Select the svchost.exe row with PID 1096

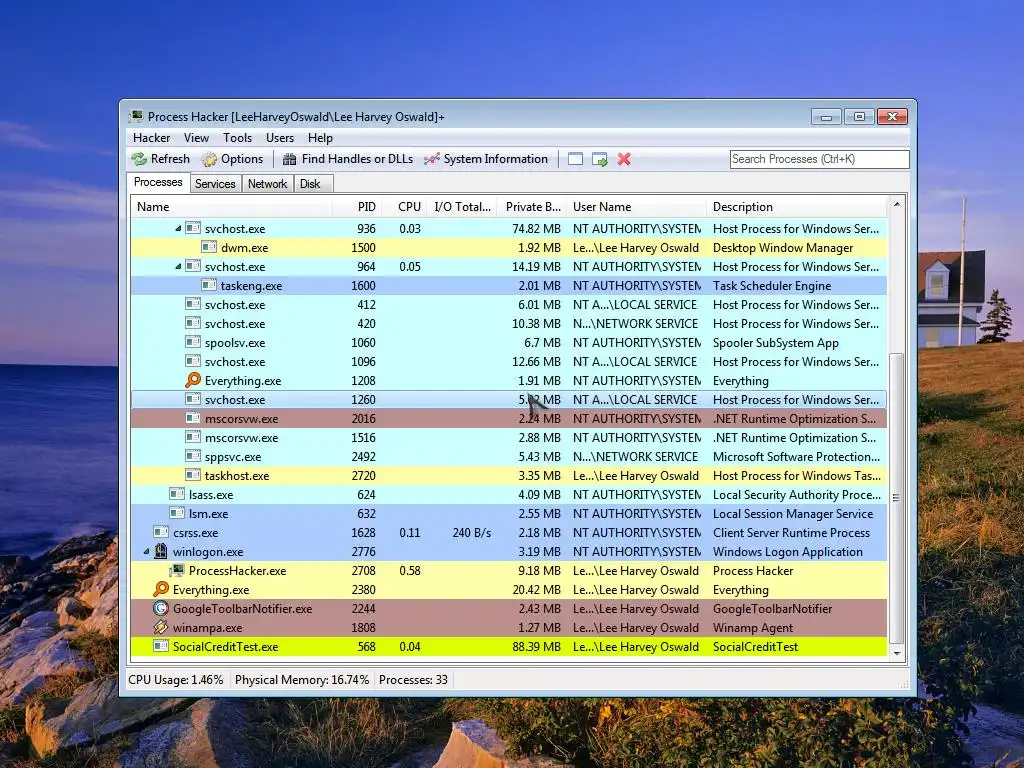(x=509, y=361)
